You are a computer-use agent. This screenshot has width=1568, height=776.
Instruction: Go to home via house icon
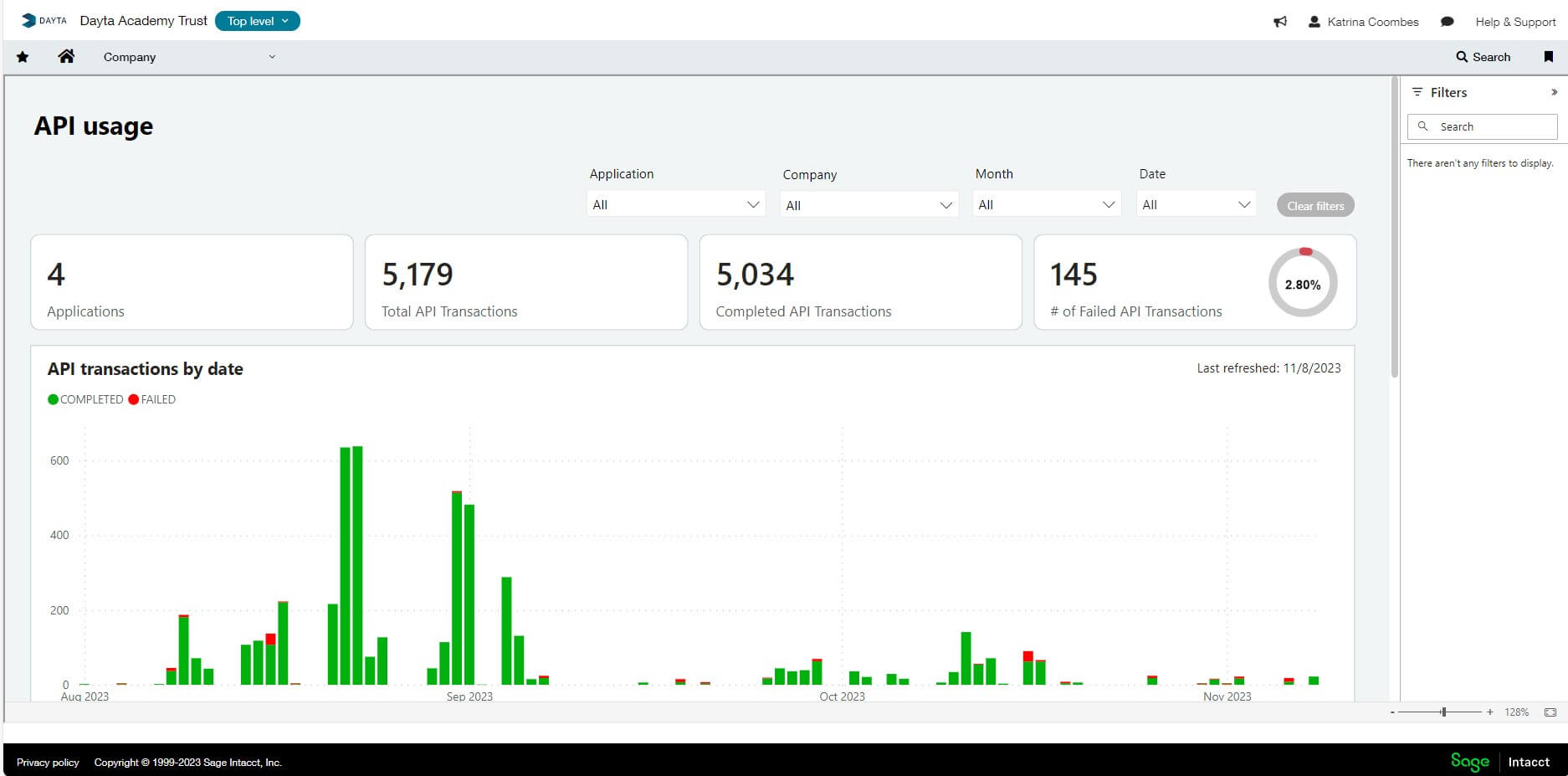pos(66,56)
